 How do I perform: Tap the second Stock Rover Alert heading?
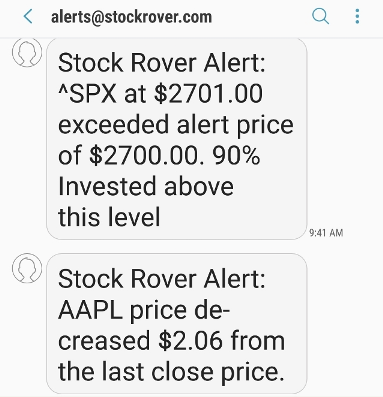162,279
